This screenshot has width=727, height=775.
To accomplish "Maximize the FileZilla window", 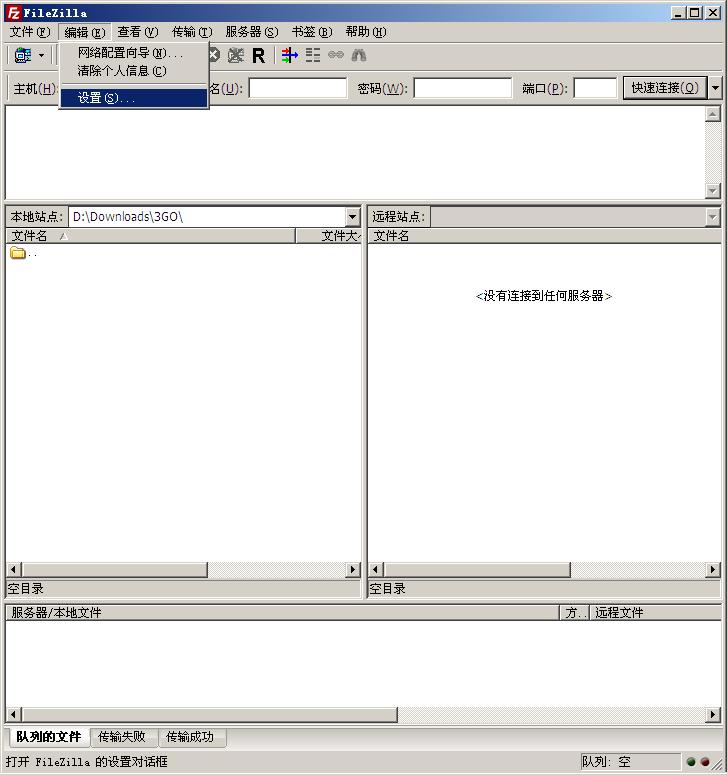I will coord(694,13).
